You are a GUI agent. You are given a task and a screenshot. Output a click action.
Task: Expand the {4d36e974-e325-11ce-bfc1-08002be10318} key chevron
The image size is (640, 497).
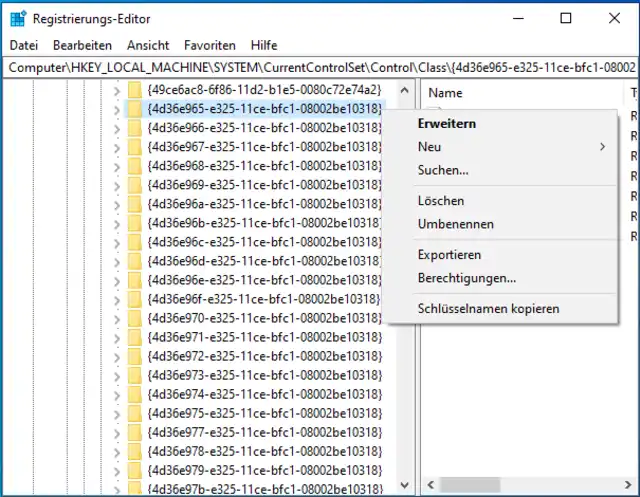point(117,396)
